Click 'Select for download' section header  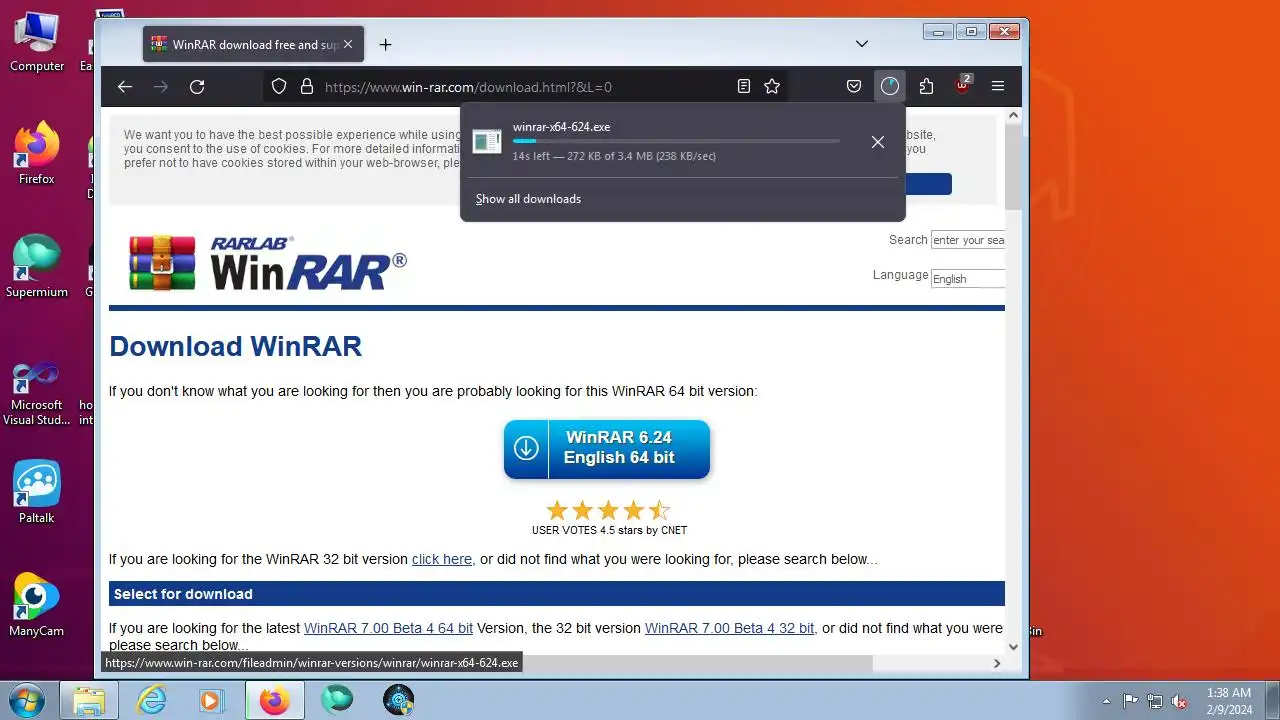click(x=183, y=594)
